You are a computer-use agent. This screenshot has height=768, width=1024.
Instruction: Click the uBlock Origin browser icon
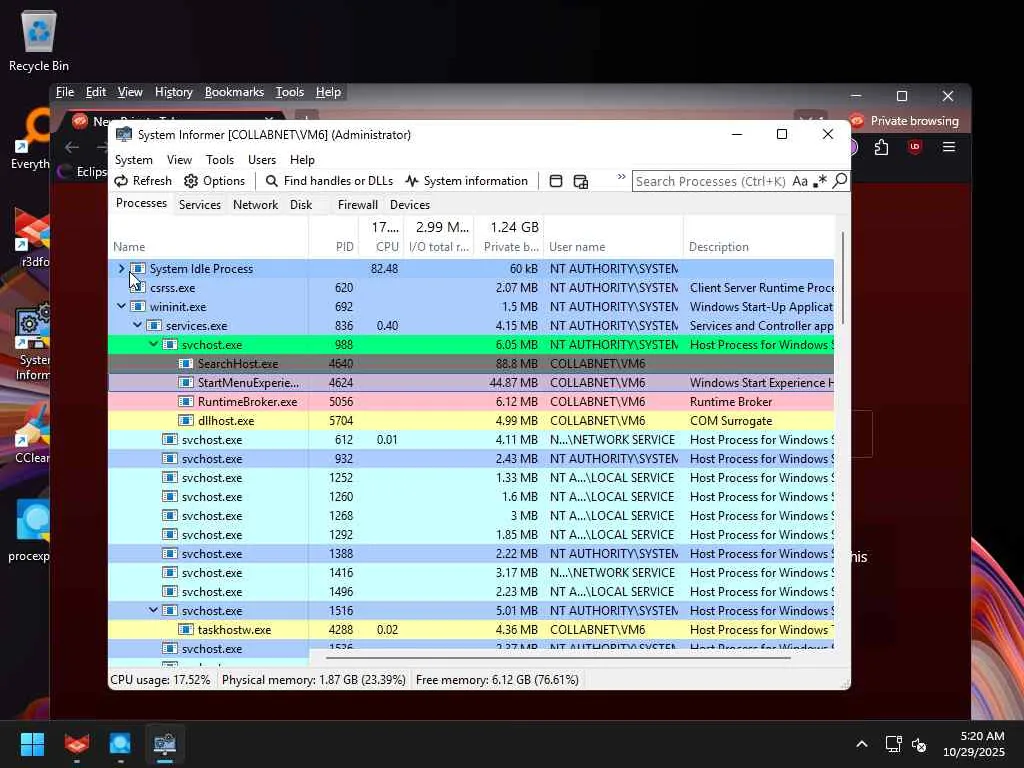[915, 147]
